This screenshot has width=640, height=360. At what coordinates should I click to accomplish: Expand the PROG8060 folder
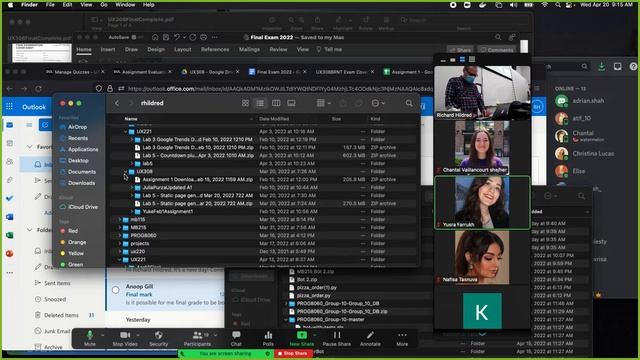click(x=120, y=236)
